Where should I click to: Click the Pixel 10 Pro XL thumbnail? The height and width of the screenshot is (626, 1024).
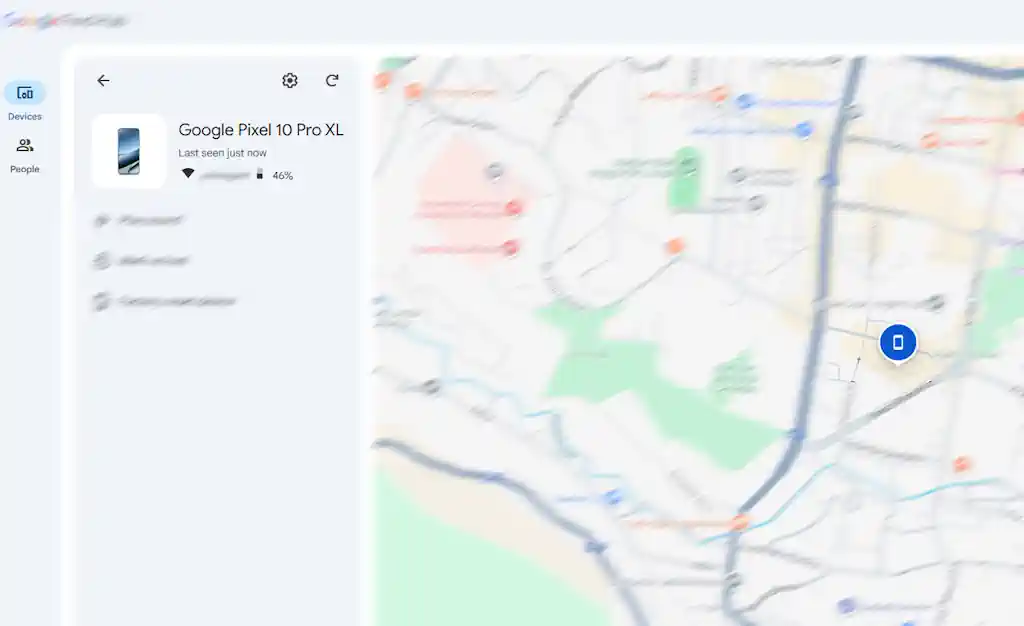click(129, 151)
